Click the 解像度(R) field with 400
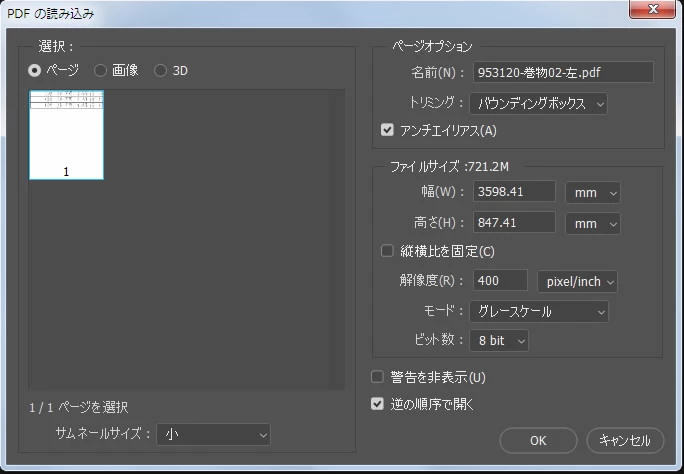 point(500,280)
